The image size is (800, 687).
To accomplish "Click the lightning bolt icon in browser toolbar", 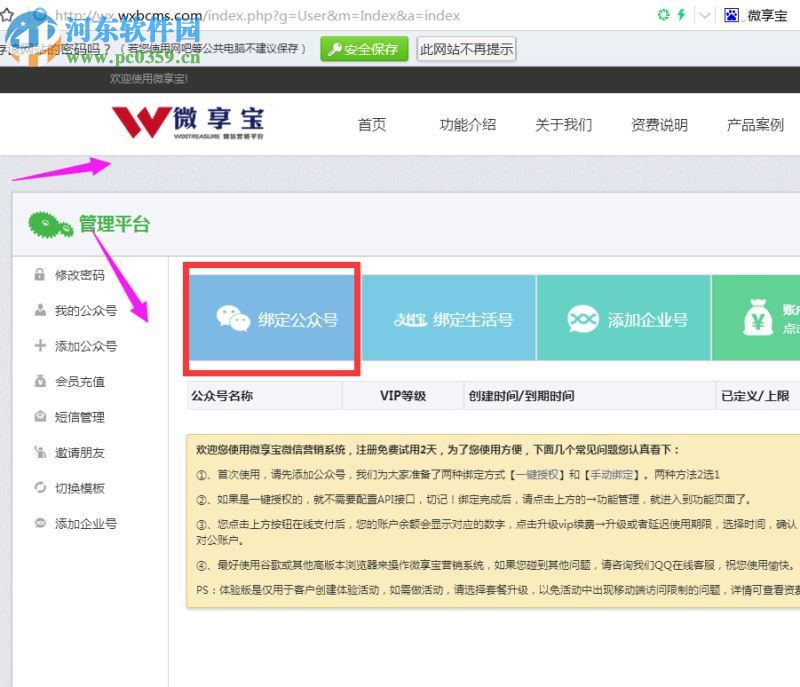I will 680,15.
